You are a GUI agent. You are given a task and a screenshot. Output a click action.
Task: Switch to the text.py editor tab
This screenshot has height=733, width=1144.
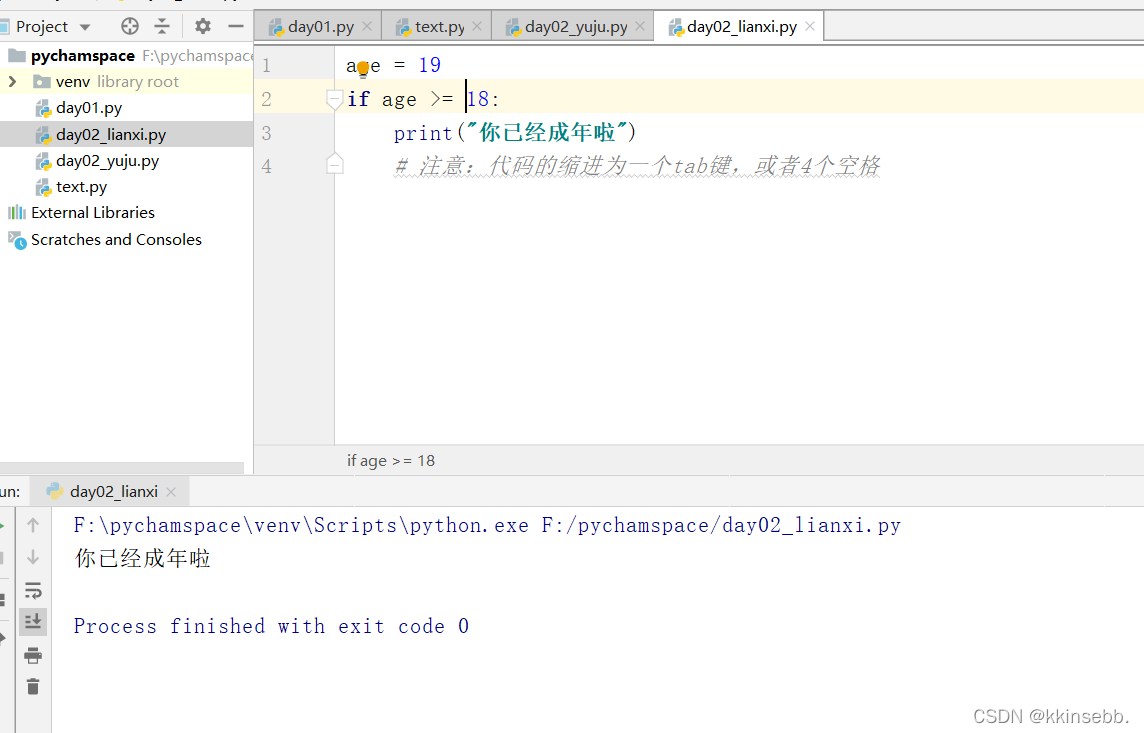436,26
